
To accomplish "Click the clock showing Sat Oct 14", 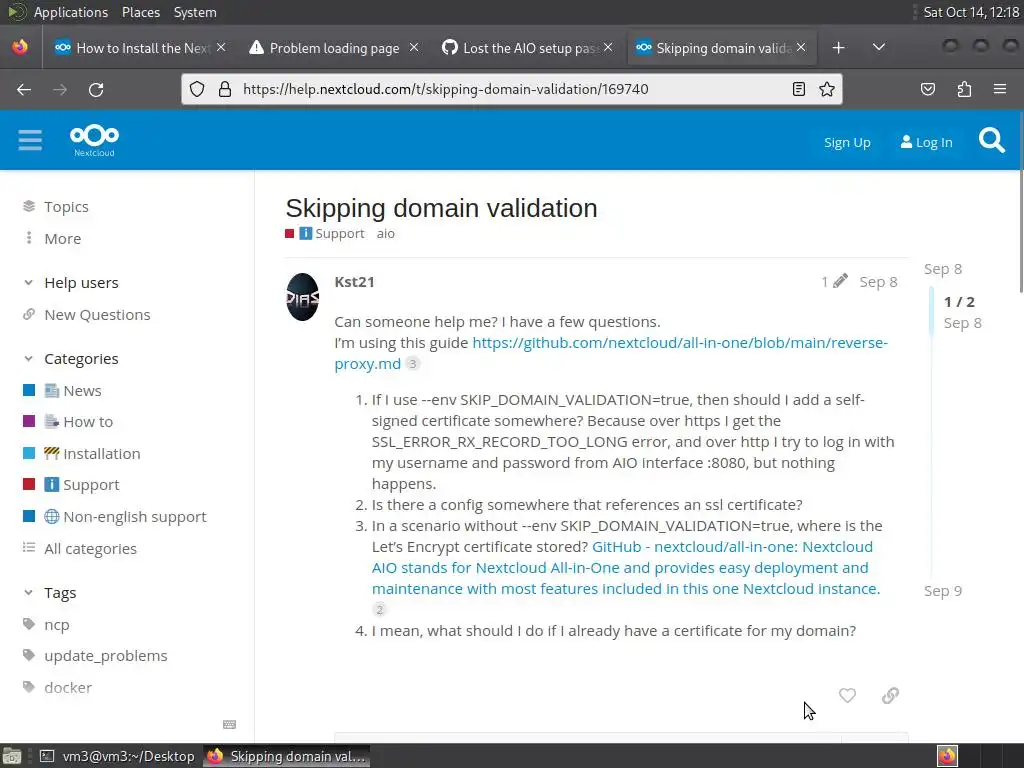I will [x=970, y=12].
